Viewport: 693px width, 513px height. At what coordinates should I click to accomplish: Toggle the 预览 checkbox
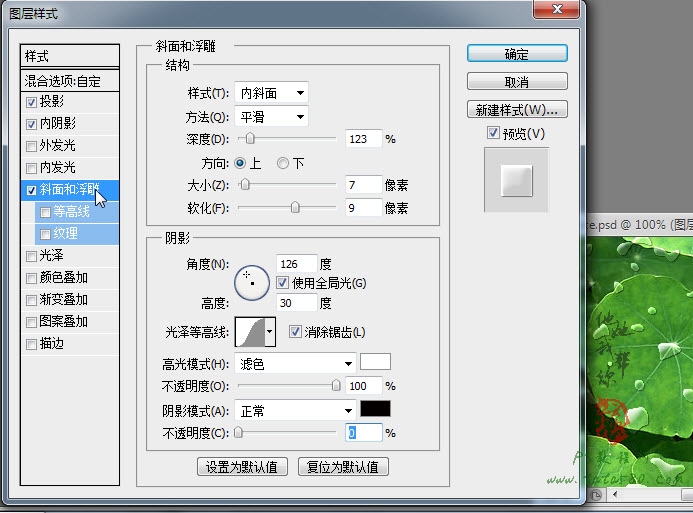point(493,133)
